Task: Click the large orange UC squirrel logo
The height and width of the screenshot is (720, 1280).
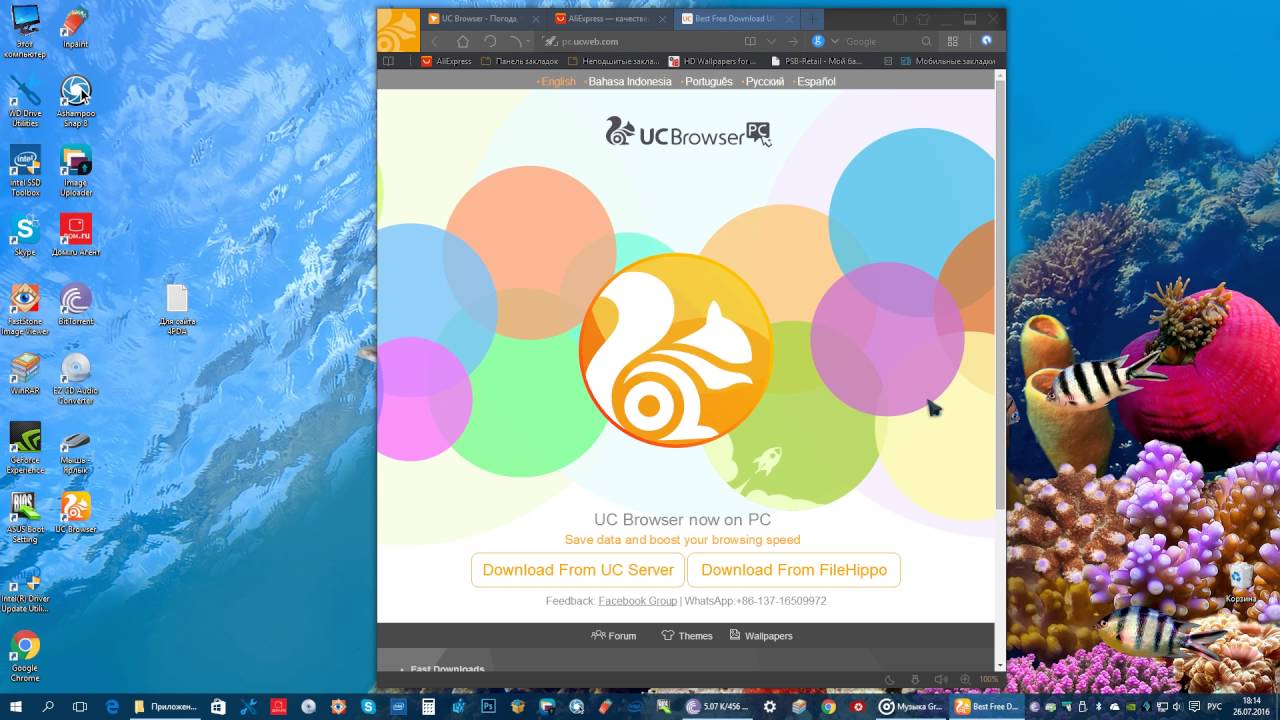Action: click(676, 350)
